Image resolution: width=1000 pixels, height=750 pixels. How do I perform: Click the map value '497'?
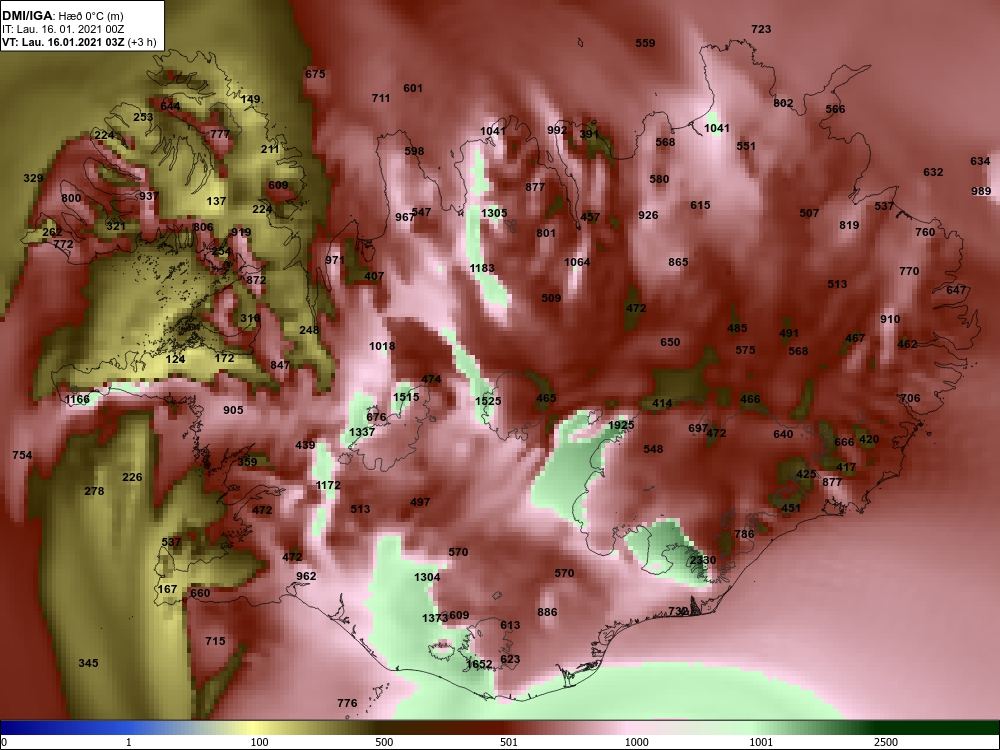tap(420, 503)
